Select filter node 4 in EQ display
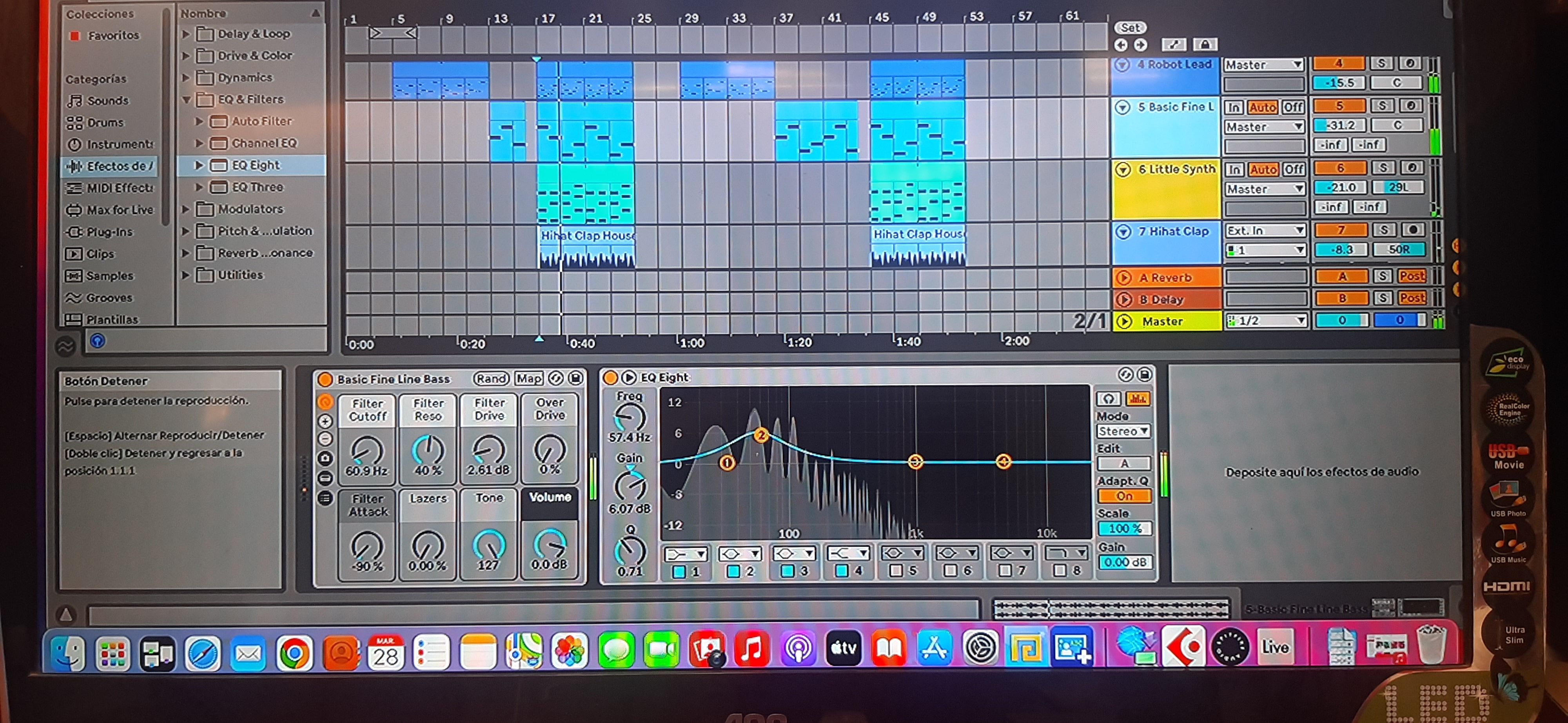The height and width of the screenshot is (723, 1568). click(x=1003, y=462)
